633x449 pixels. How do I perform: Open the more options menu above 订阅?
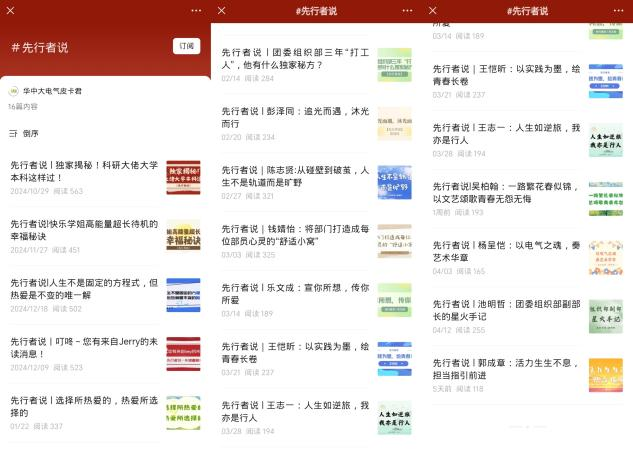pos(196,10)
